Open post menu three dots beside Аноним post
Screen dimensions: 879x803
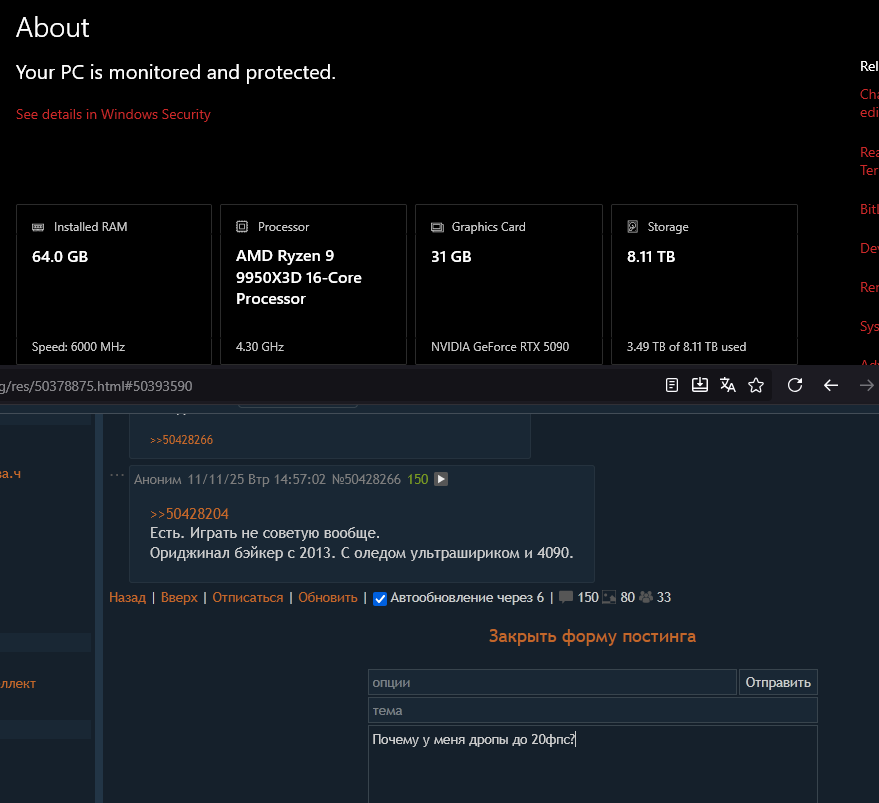point(117,476)
